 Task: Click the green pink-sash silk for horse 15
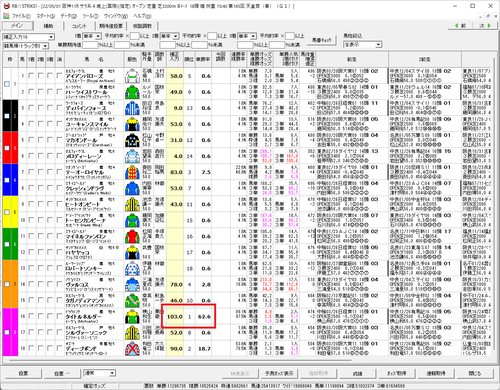tap(132, 300)
